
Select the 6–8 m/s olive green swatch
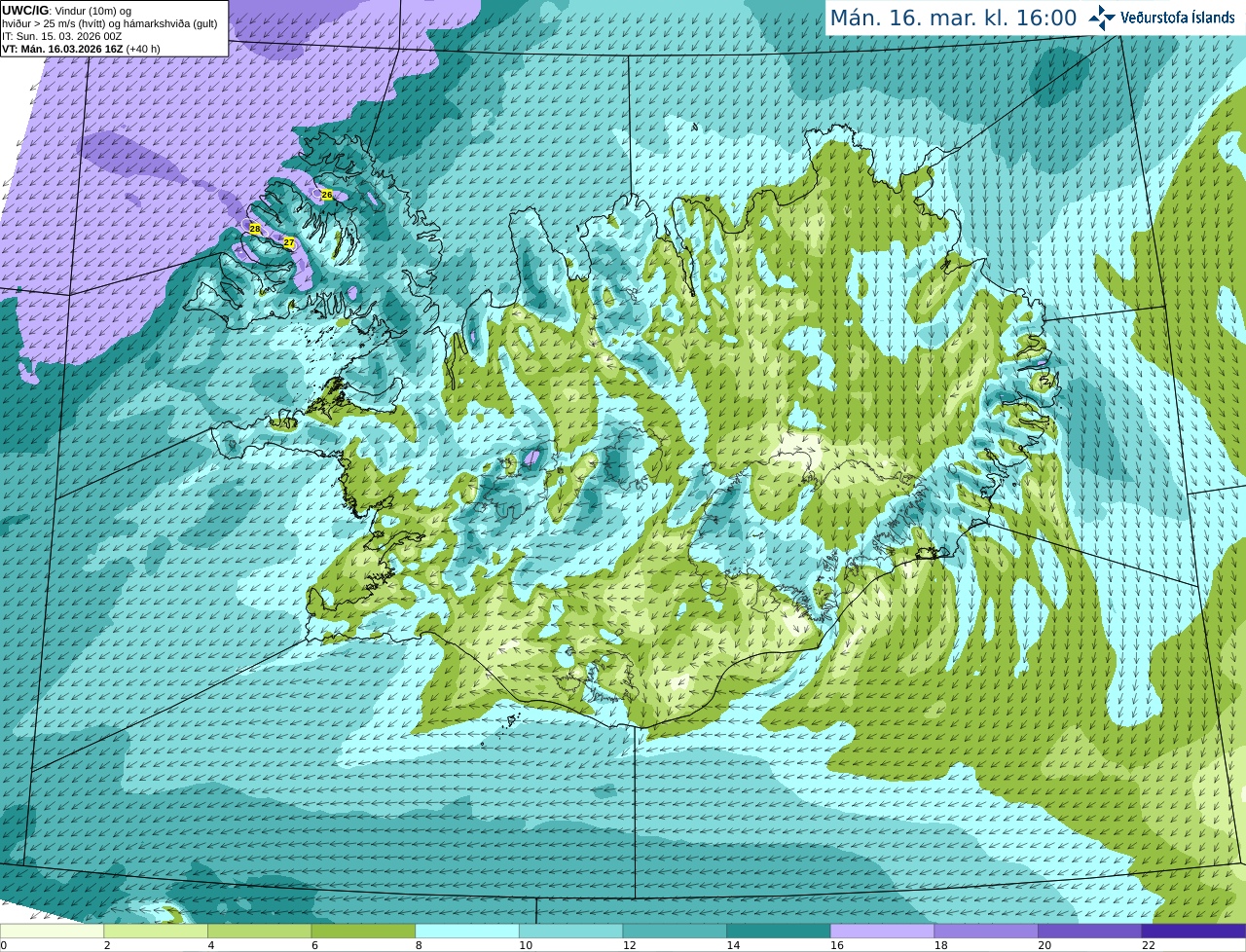coord(363,931)
